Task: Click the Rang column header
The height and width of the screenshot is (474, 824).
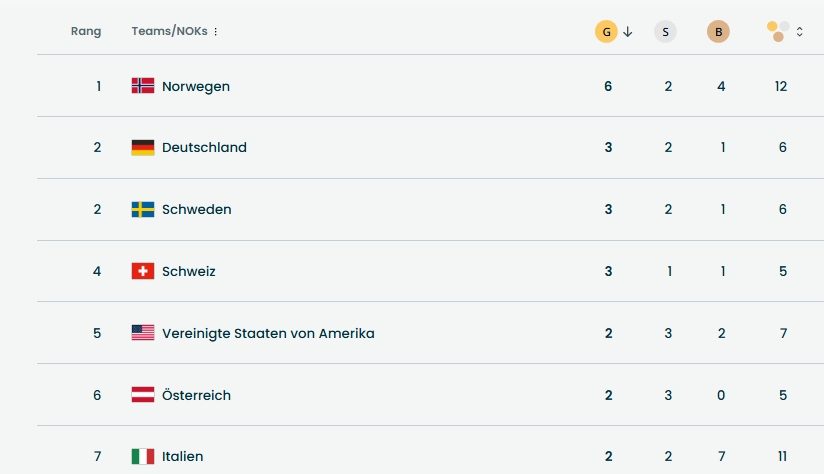Action: (x=86, y=32)
